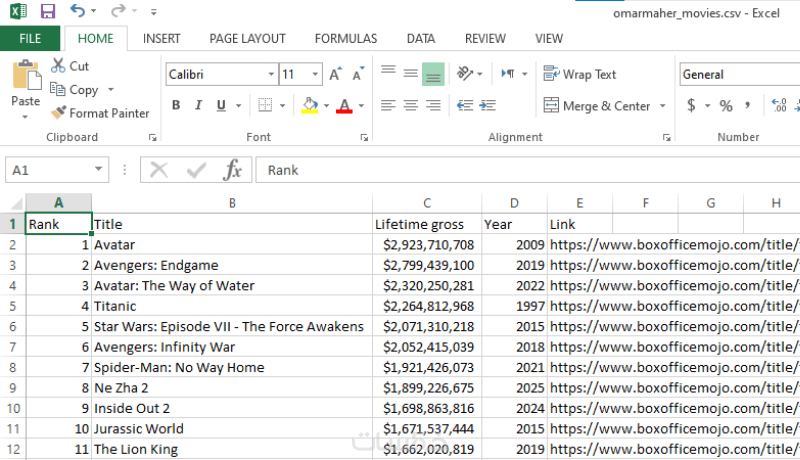Open the font size dropdown
The width and height of the screenshot is (800, 460).
[315, 74]
